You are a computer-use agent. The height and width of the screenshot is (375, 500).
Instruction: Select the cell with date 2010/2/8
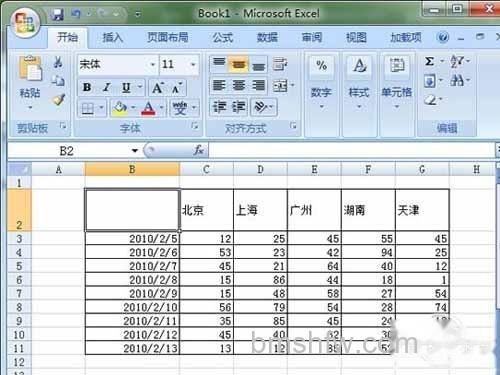click(132, 280)
